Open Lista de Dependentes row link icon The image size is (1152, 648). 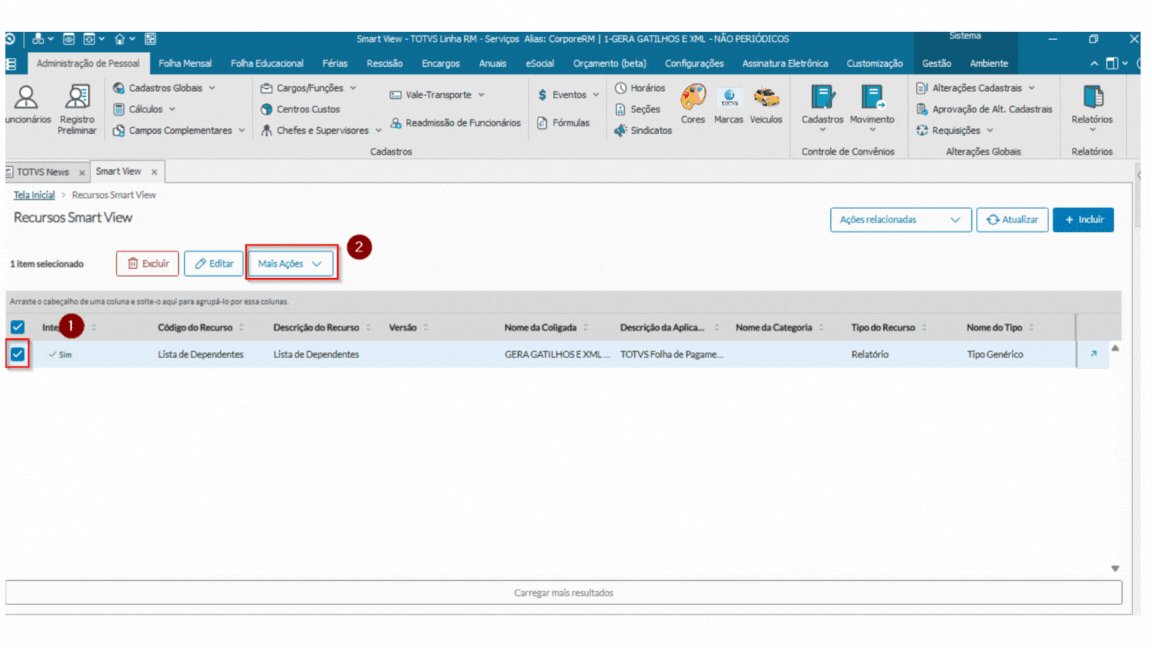click(x=1093, y=354)
